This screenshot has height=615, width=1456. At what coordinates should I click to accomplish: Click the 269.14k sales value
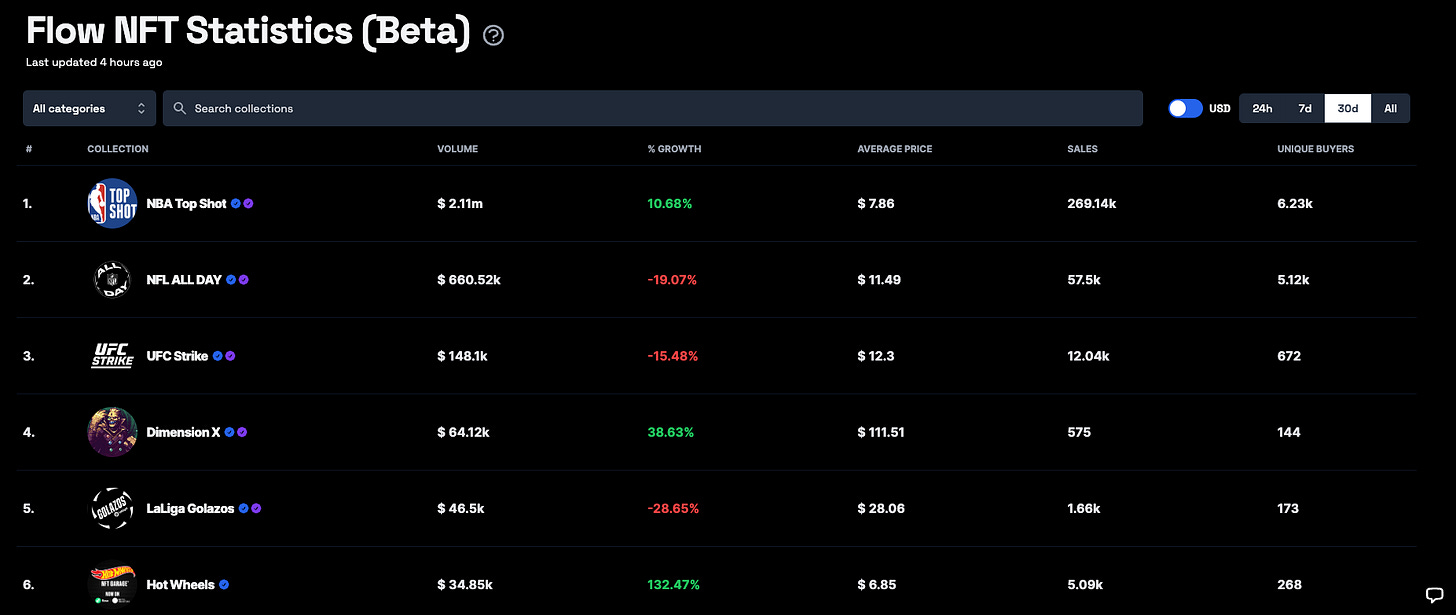1092,203
